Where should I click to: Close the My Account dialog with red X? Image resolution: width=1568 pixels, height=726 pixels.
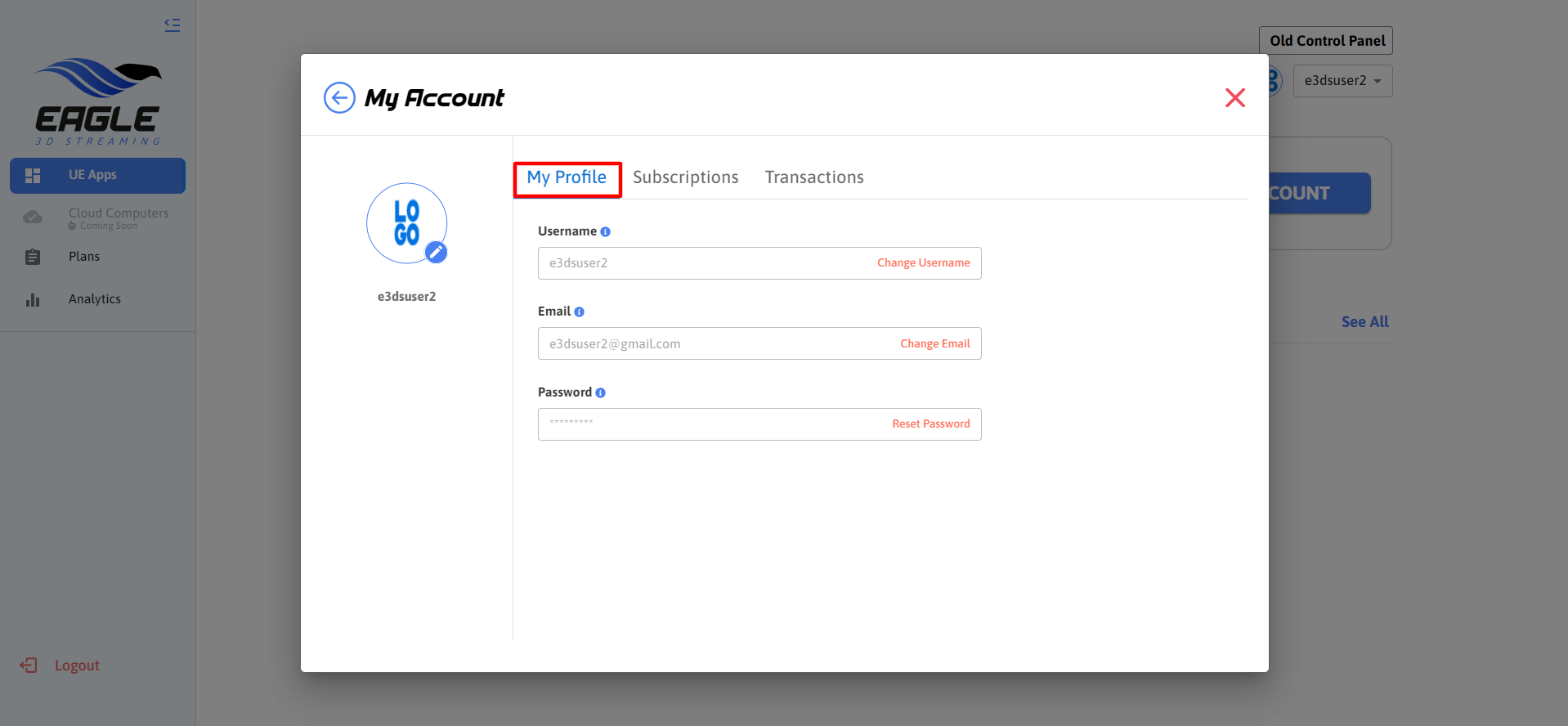coord(1234,98)
